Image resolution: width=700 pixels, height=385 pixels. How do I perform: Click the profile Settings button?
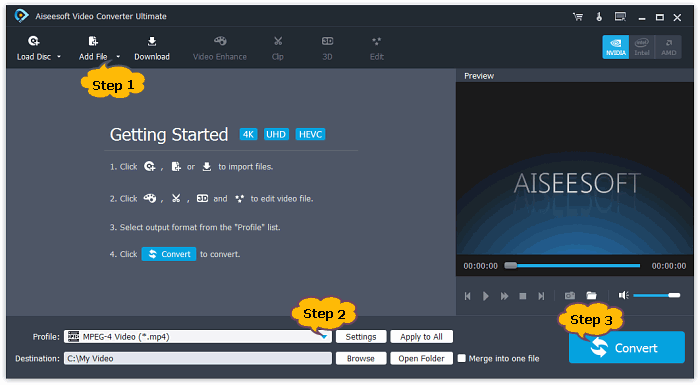tap(361, 337)
